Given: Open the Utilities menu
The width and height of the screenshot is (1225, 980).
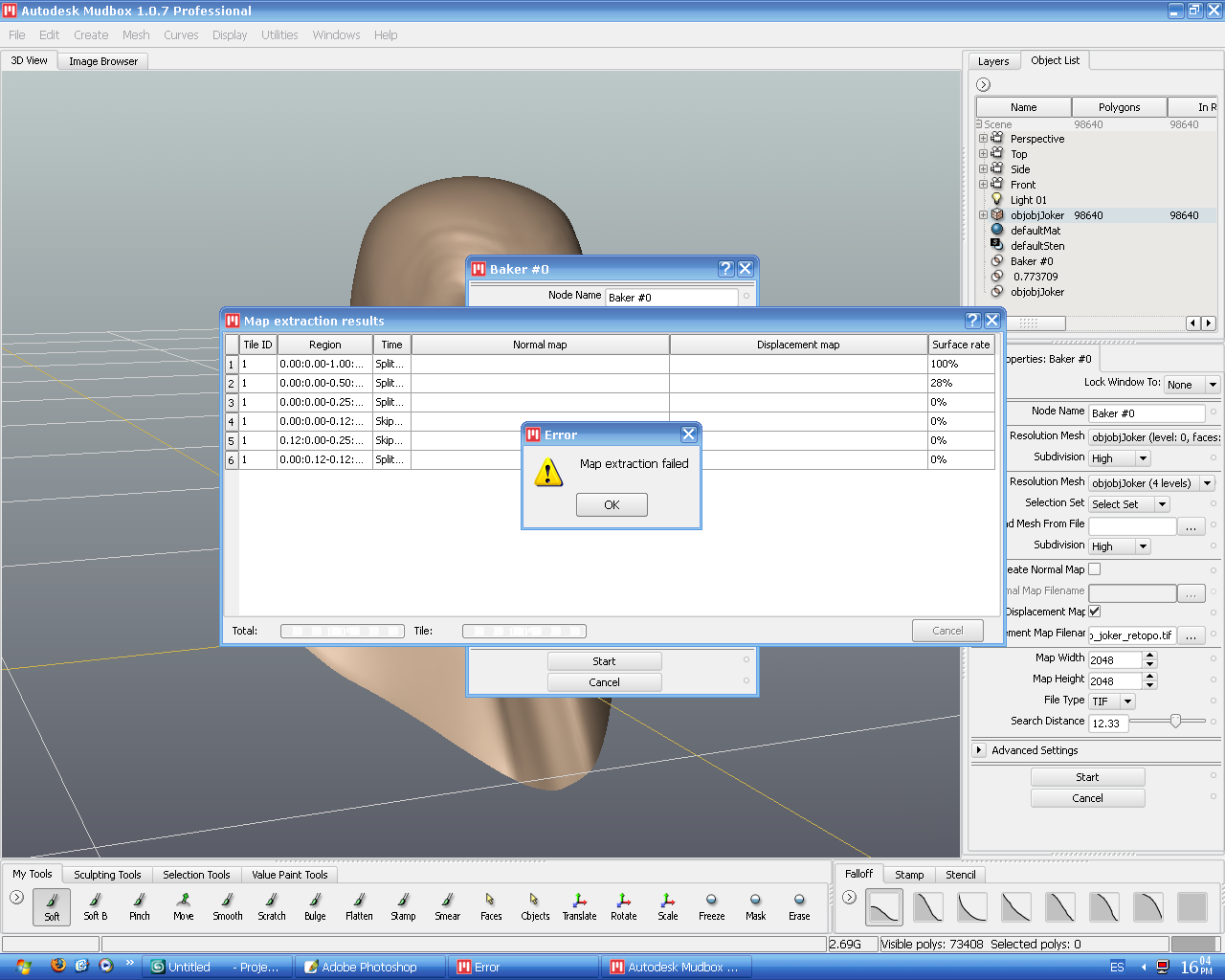Looking at the screenshot, I should coord(279,34).
